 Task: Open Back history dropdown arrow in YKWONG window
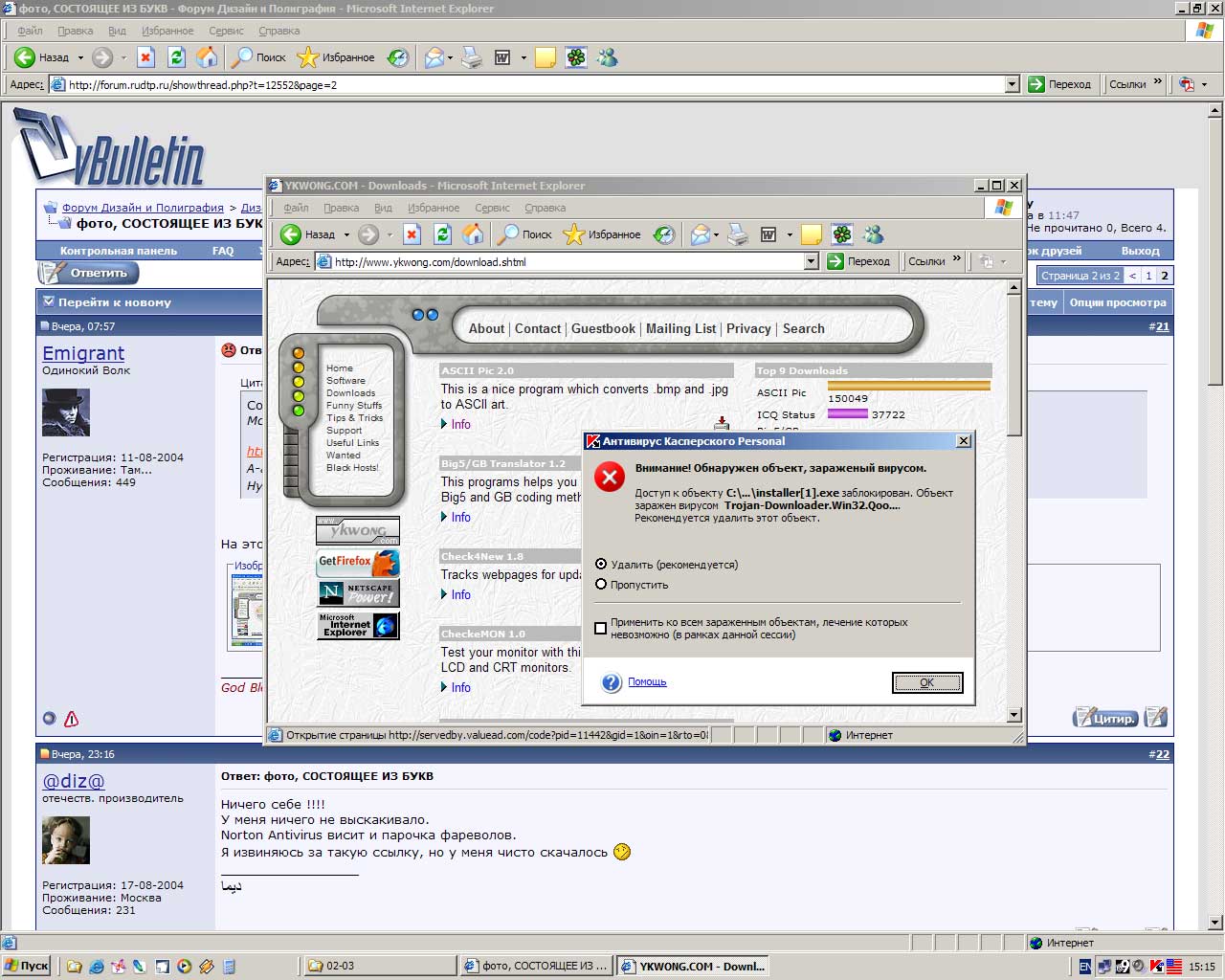(x=346, y=234)
